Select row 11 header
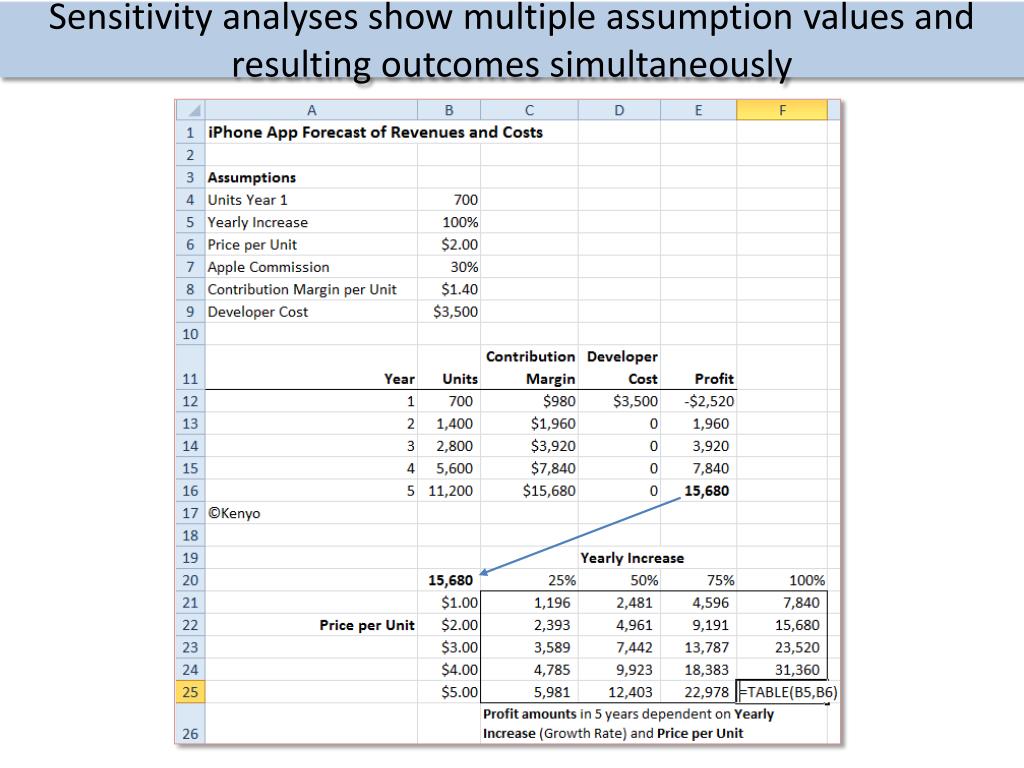1024x768 pixels. coord(191,367)
